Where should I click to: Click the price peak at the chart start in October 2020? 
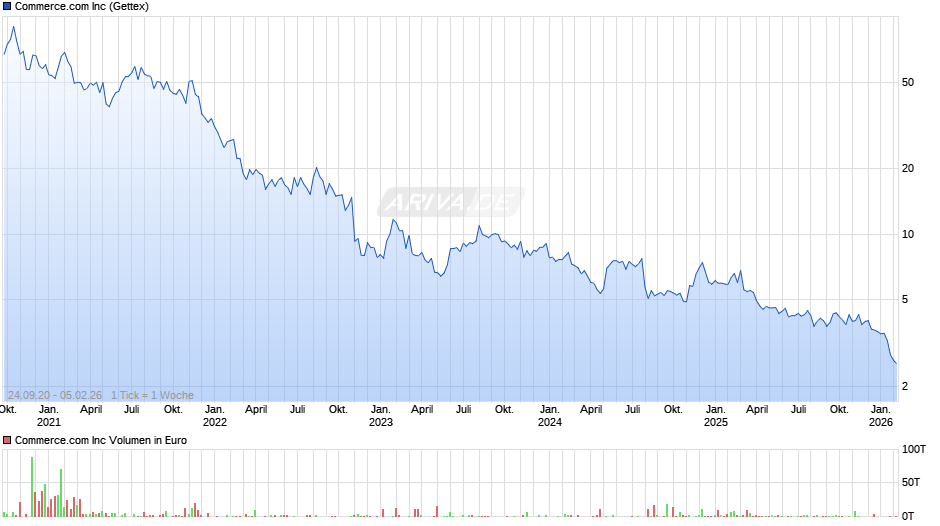coord(14,27)
